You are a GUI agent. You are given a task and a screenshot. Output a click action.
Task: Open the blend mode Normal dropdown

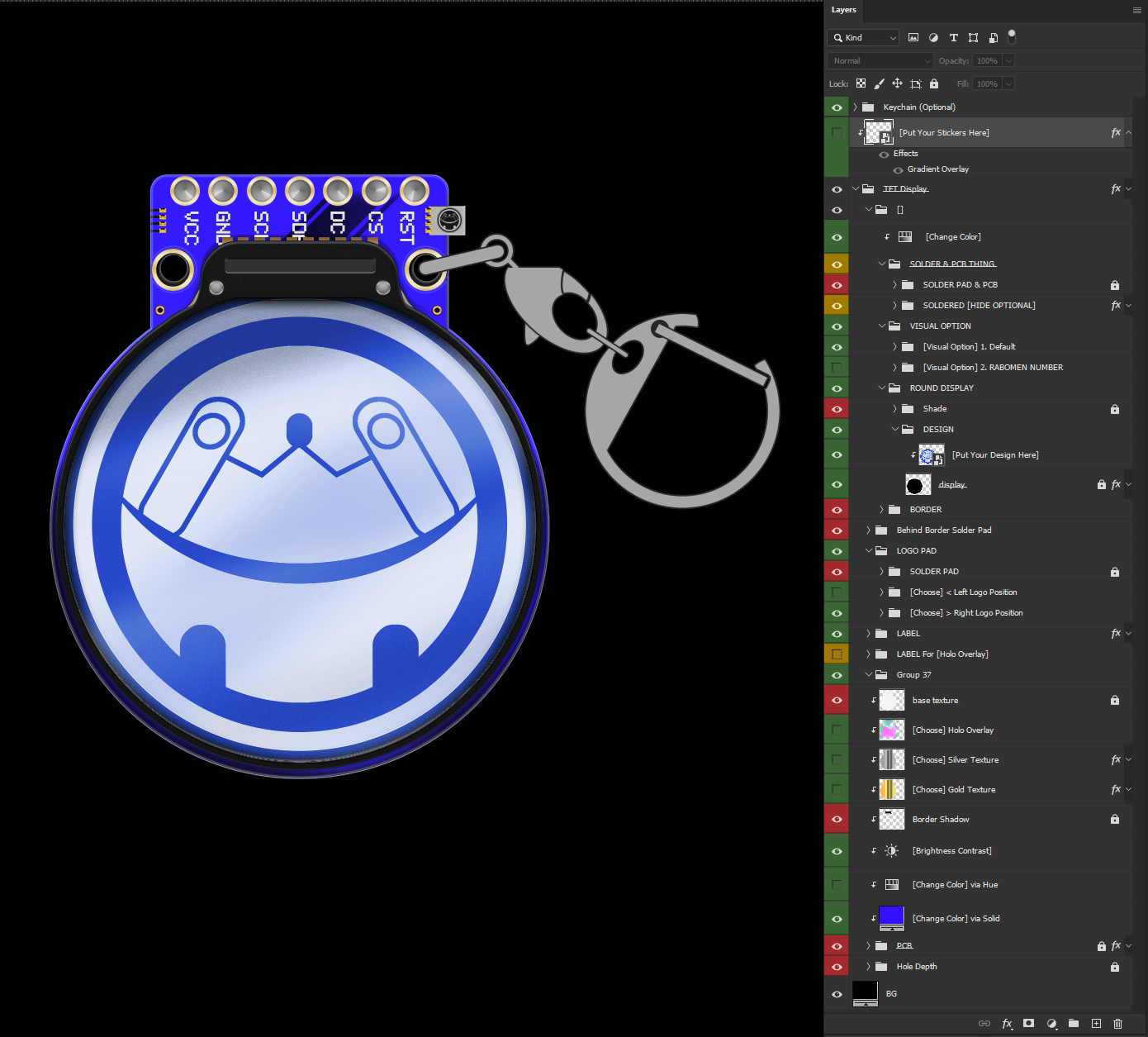click(x=880, y=60)
